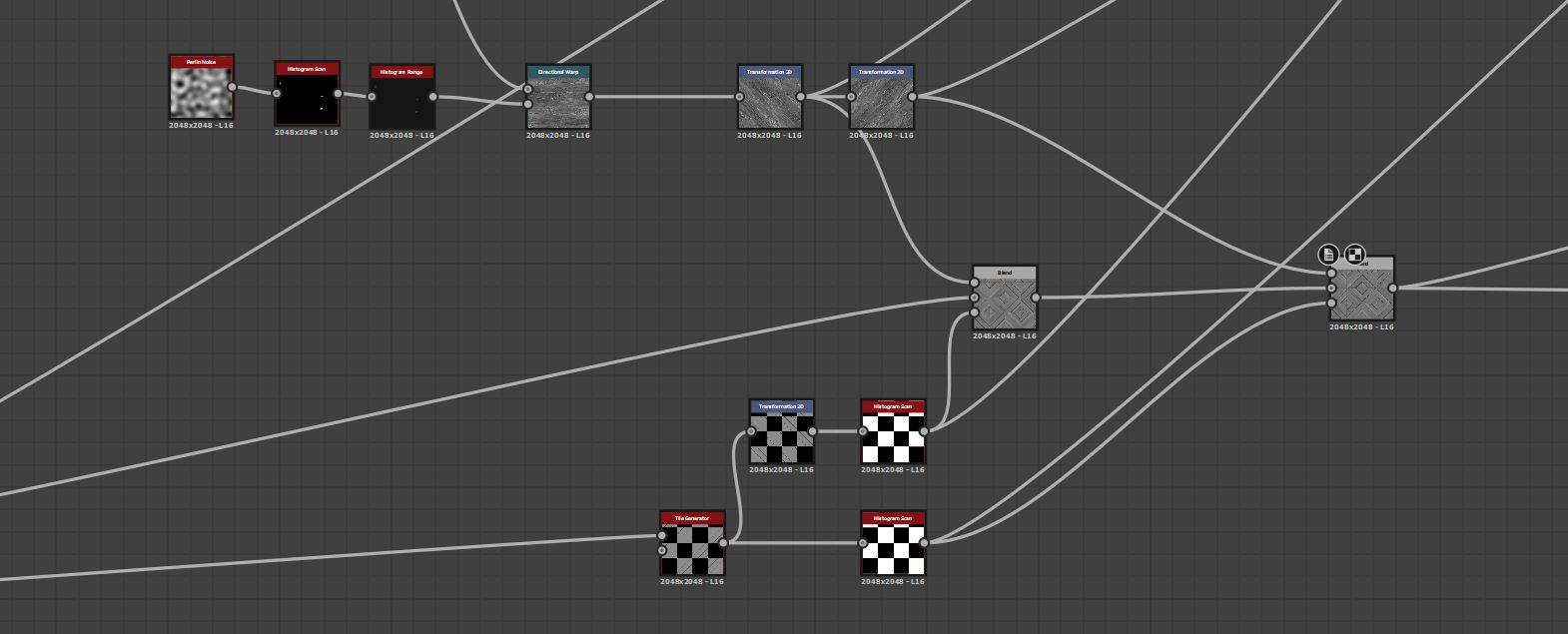Viewport: 1568px width, 634px height.
Task: Click the input connector of checkered Transformation 2D
Action: (752, 431)
